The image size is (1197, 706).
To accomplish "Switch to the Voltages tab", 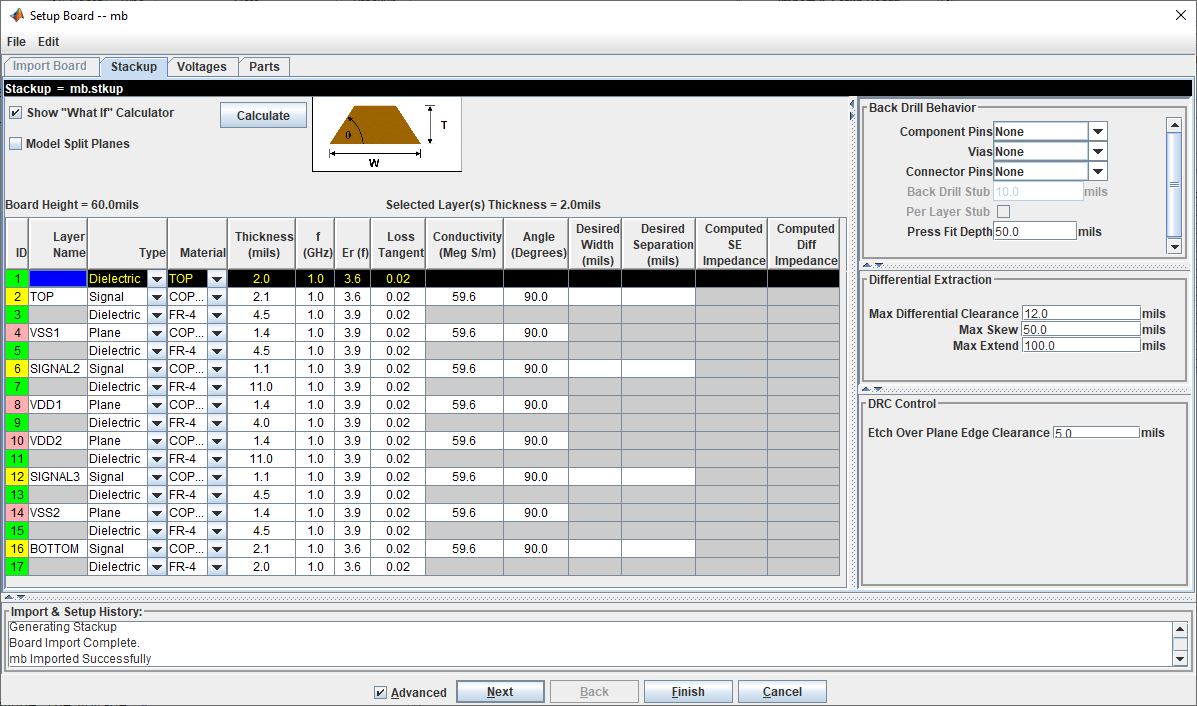I will coord(202,66).
